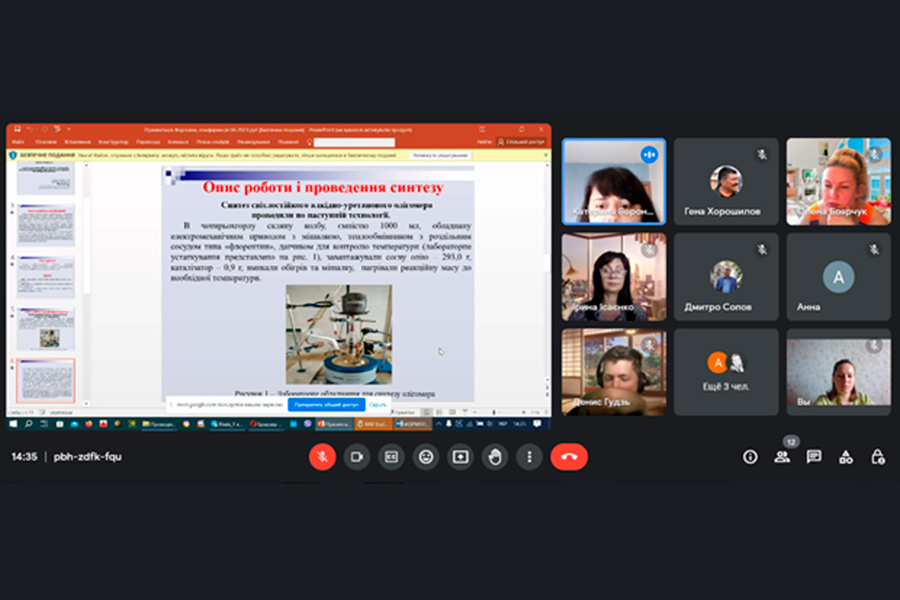Open the 'Ещё 3 чел.' tile
Screen dimensions: 900x600
point(726,372)
